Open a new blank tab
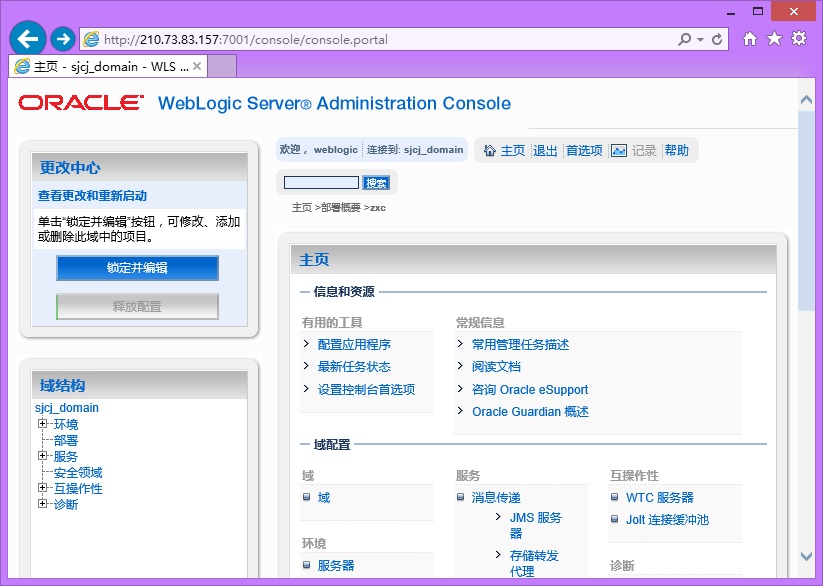823x586 pixels. pyautogui.click(x=222, y=67)
